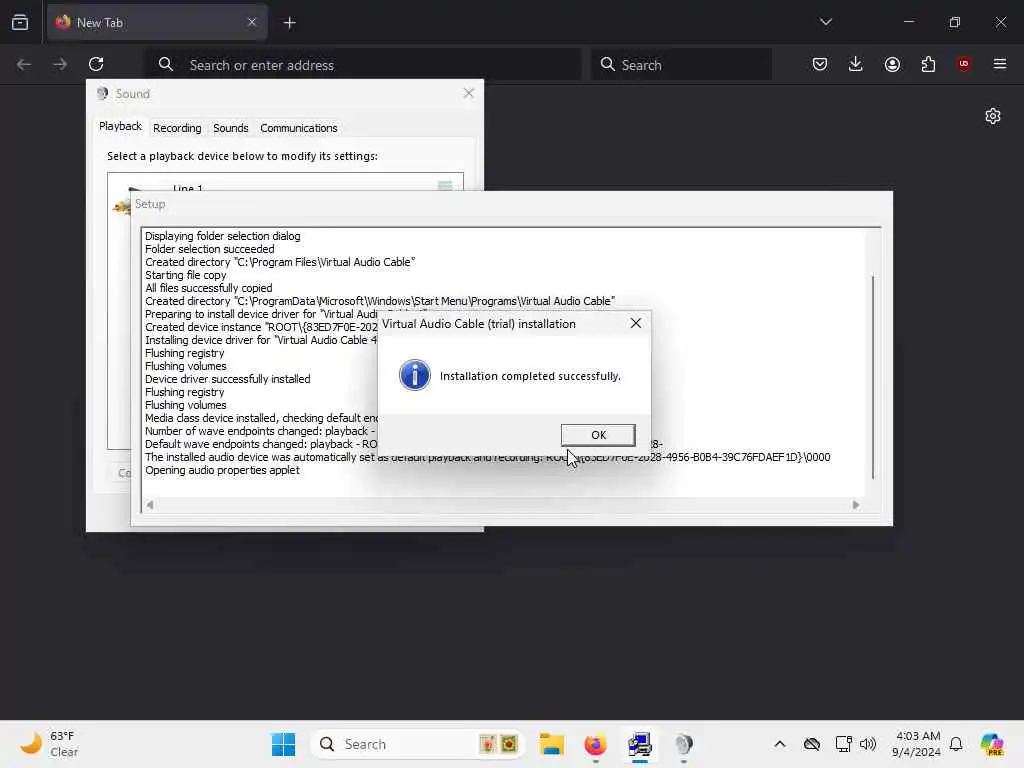Screen dimensions: 1024x768
Task: Open the network tray icon
Action: 843,744
